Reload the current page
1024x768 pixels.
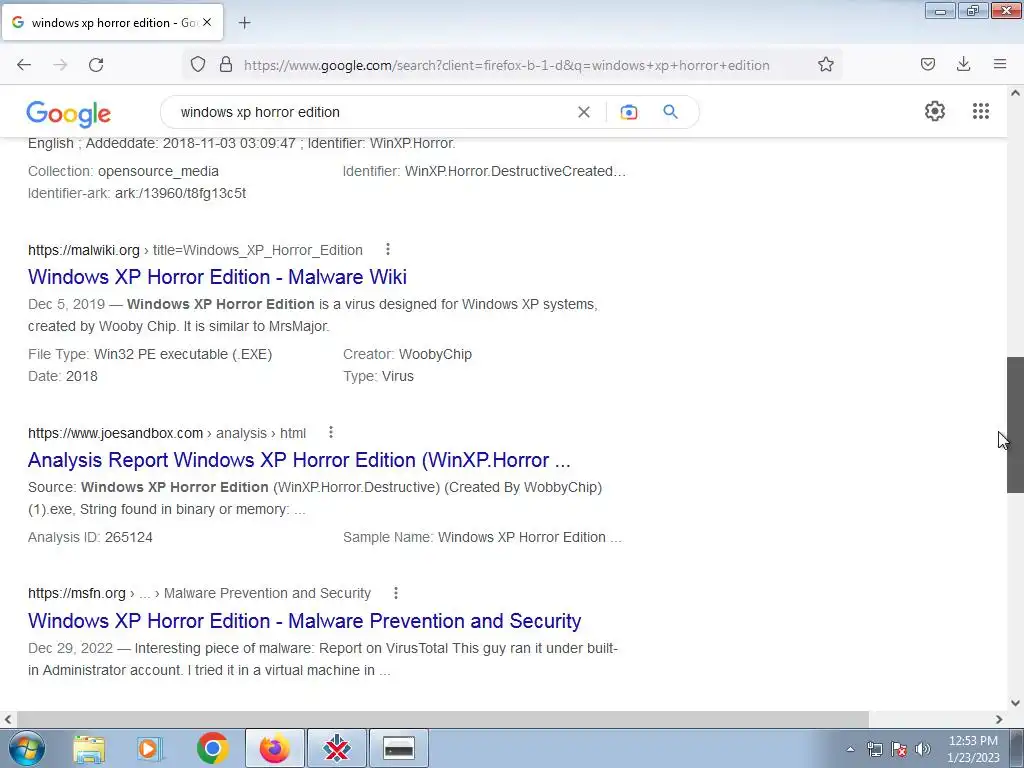96,65
